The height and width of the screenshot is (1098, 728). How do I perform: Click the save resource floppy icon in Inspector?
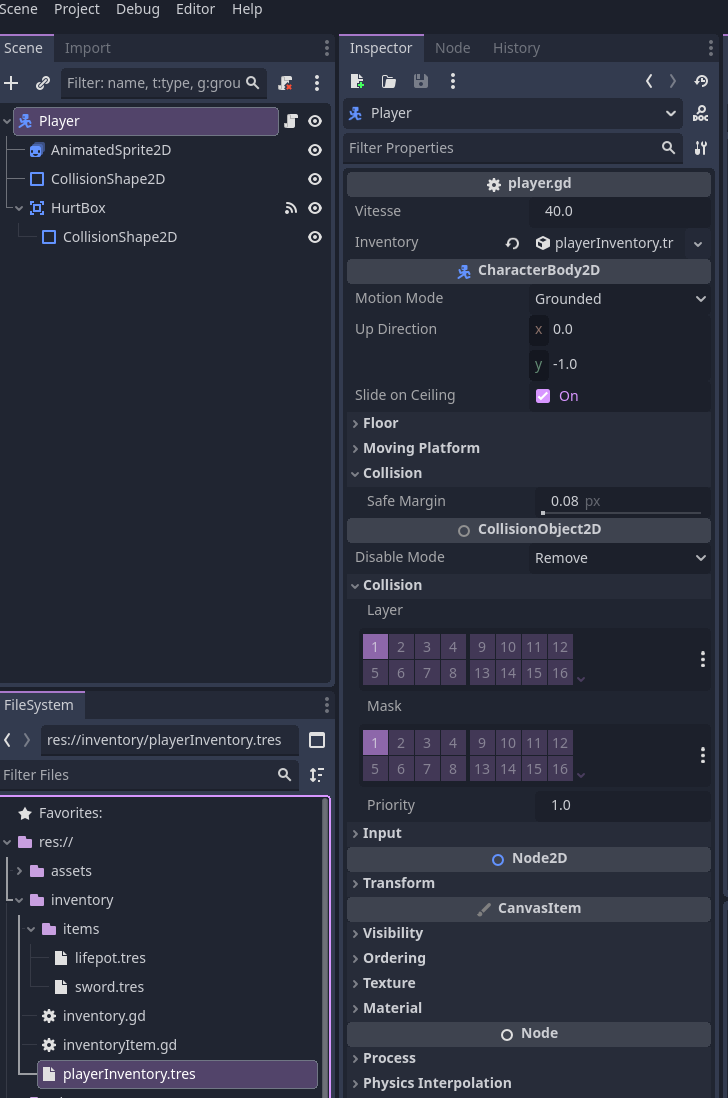click(x=420, y=81)
